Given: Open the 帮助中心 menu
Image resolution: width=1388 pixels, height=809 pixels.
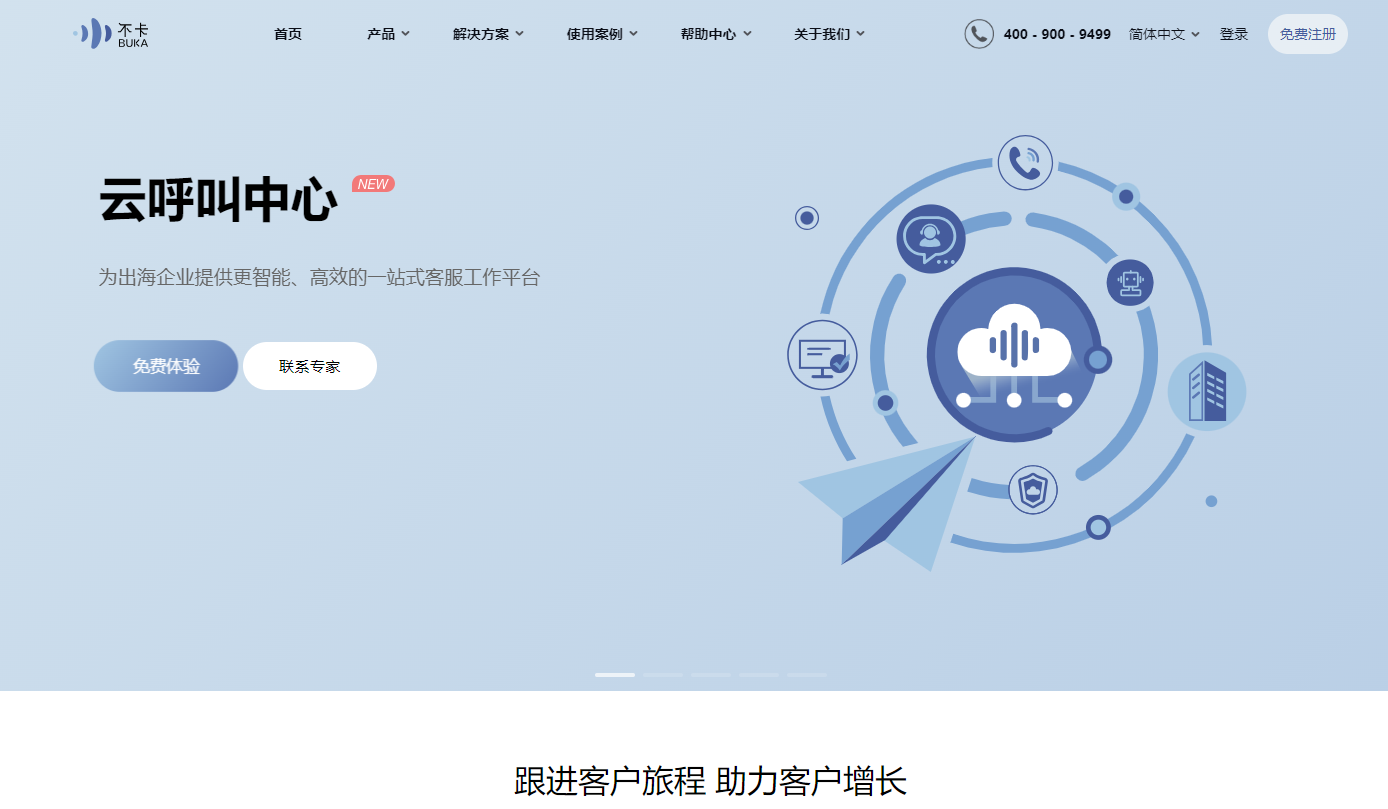Looking at the screenshot, I should [716, 34].
